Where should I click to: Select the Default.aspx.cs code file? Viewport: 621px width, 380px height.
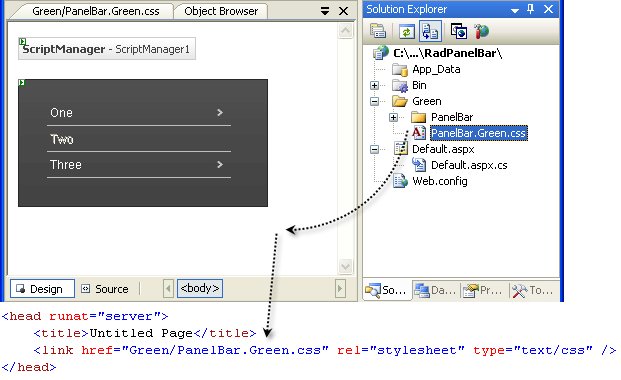point(469,165)
